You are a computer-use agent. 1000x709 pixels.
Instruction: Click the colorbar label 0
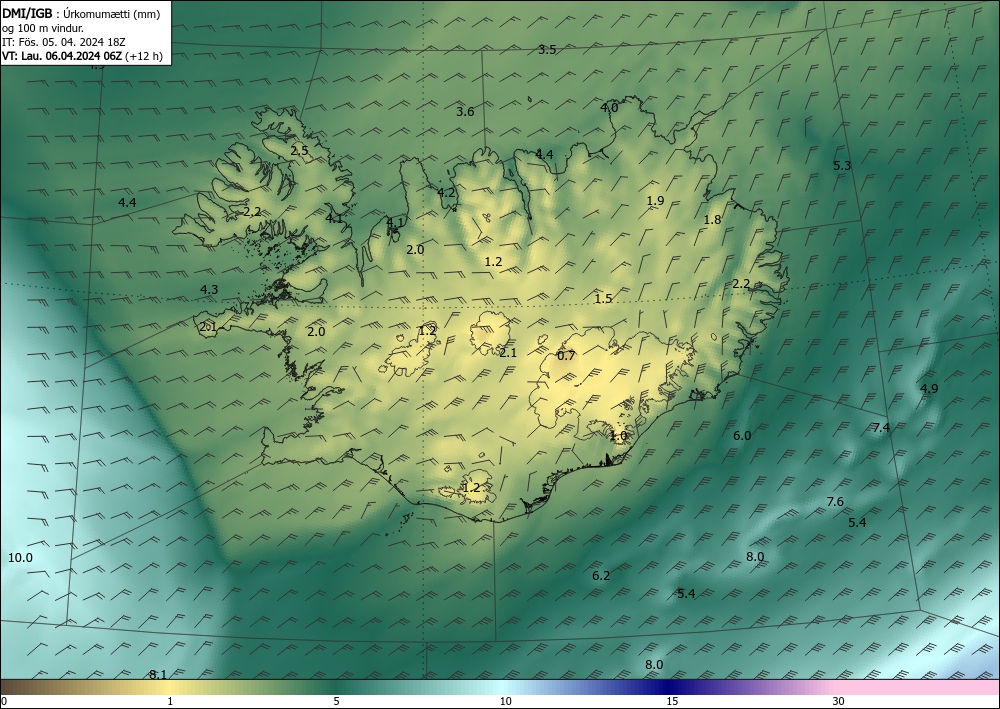[x=4, y=702]
